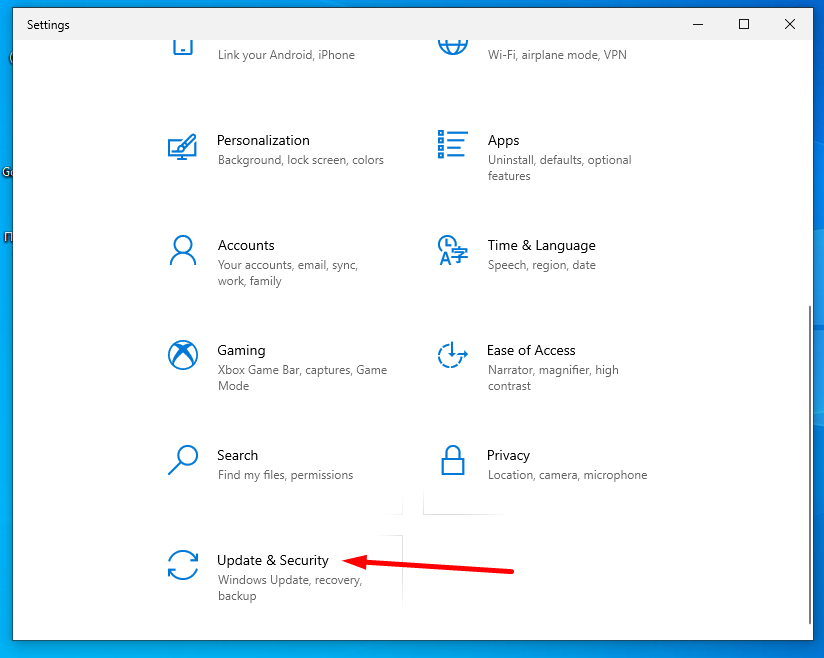This screenshot has width=824, height=658.
Task: Maximize the Settings window
Action: (744, 24)
